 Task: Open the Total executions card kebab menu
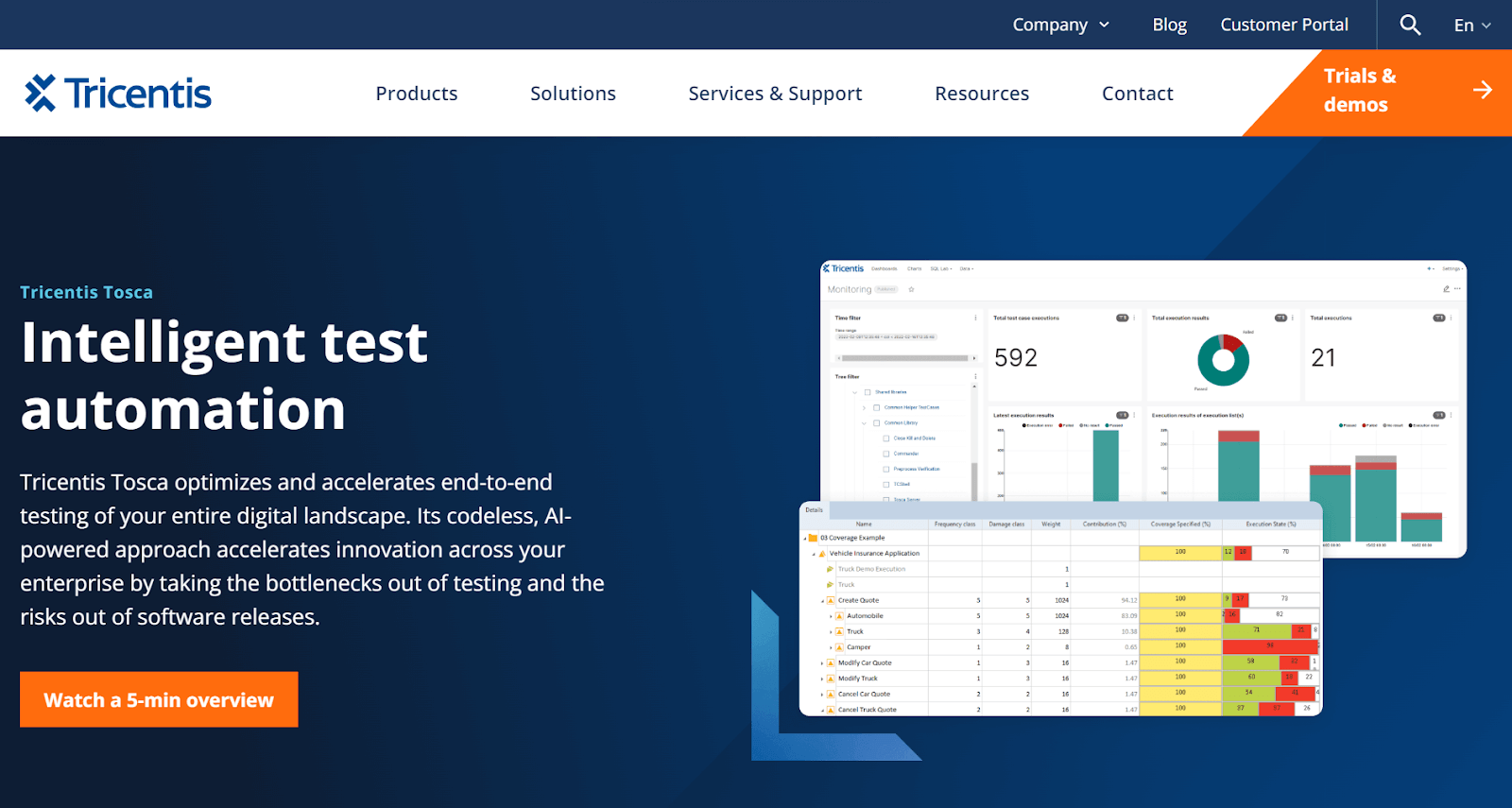(1451, 318)
